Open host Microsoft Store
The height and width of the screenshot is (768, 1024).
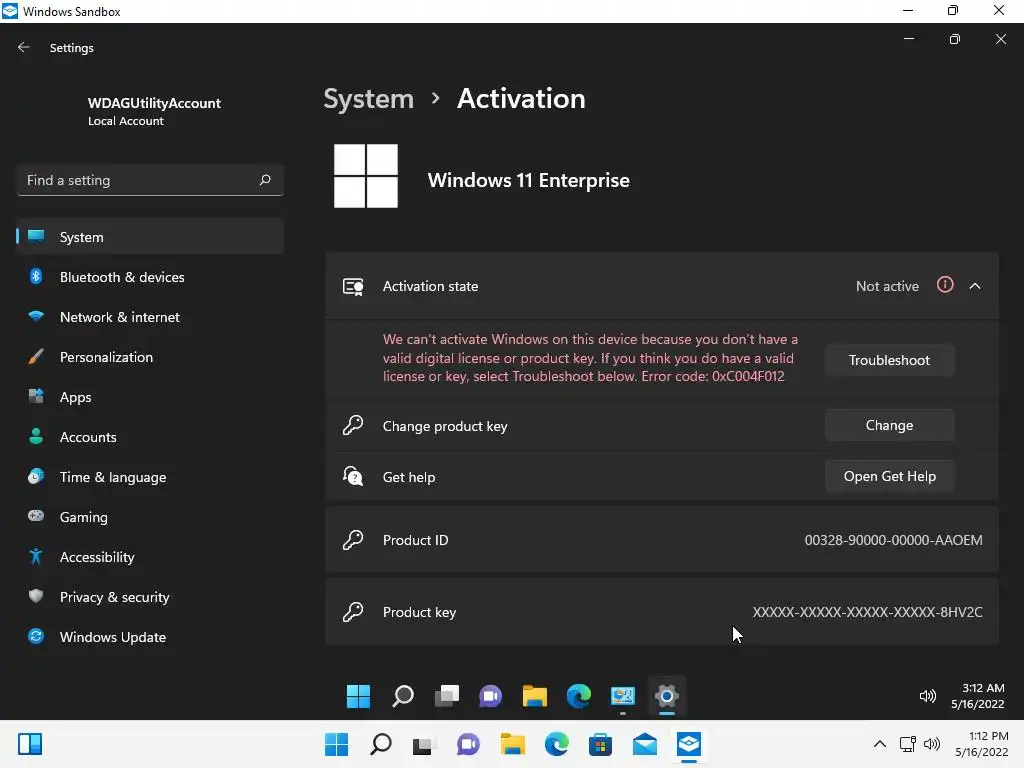pos(600,744)
